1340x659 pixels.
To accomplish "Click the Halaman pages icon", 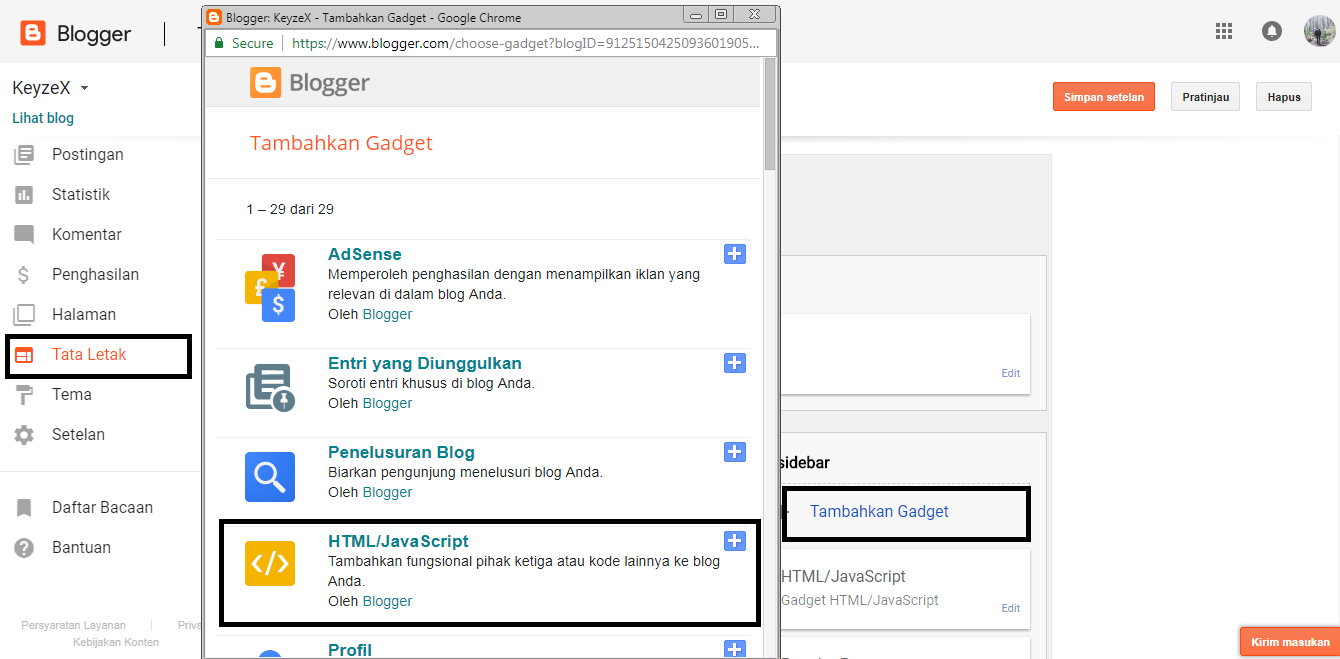I will point(24,315).
